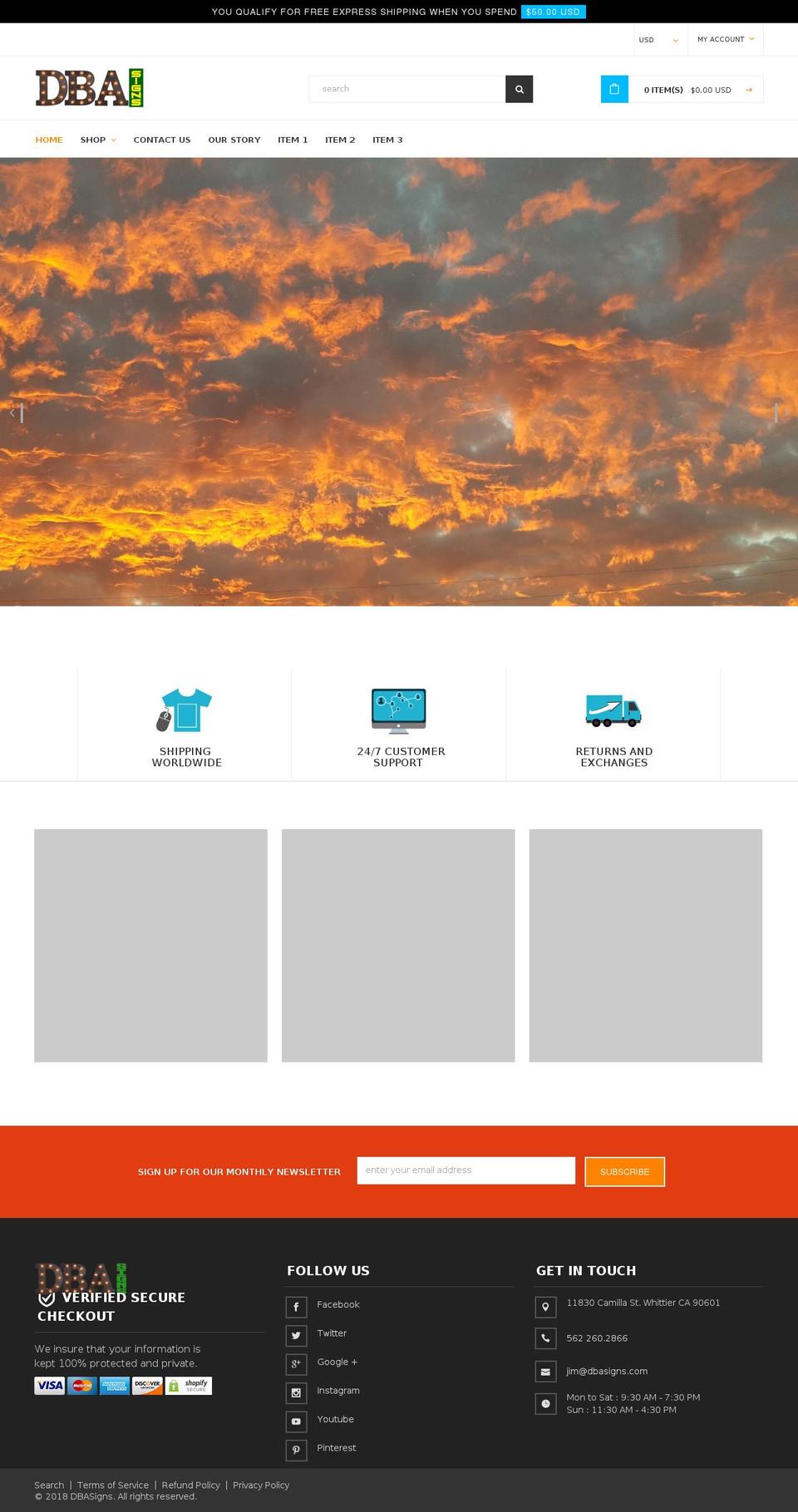798x1512 pixels.
Task: Select Item 3 in navigation
Action: (387, 140)
